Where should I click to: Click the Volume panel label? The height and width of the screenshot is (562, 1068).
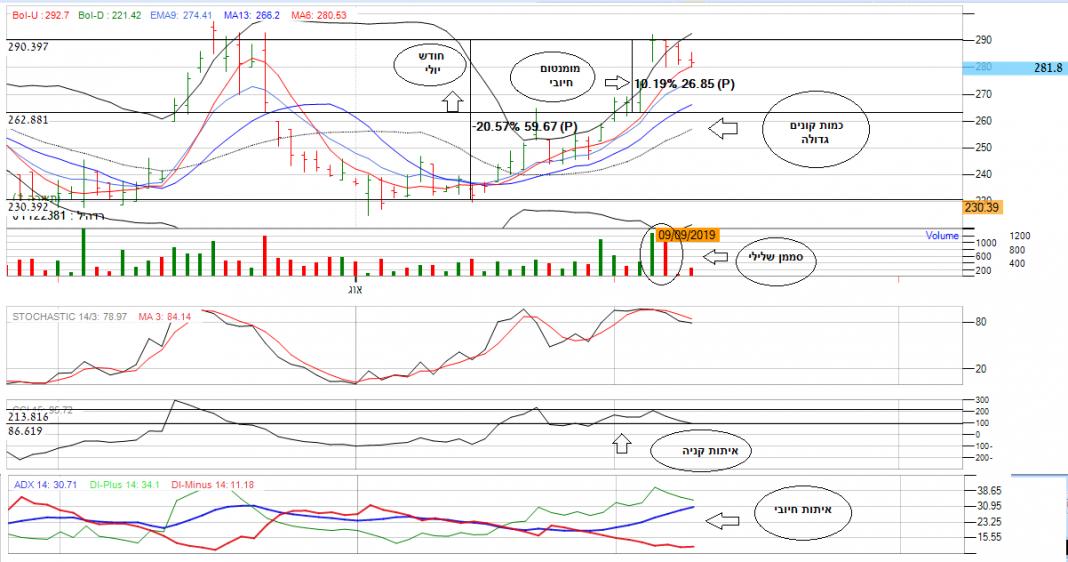940,237
